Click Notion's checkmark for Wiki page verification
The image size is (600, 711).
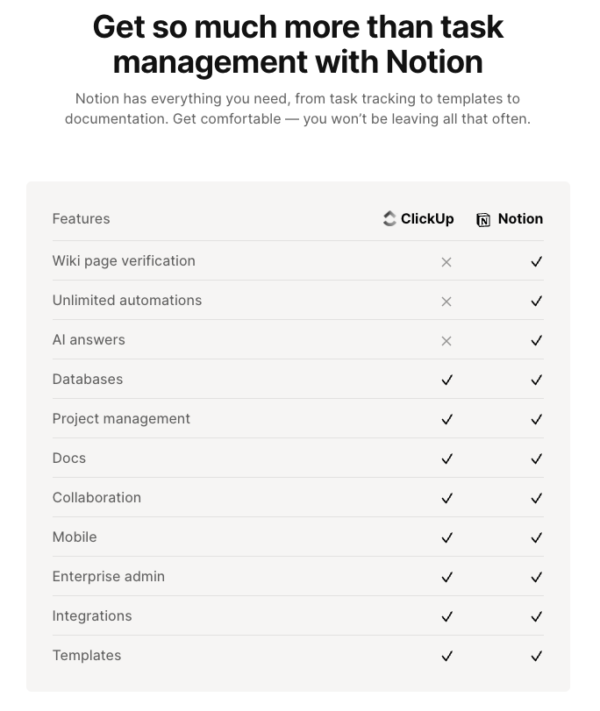537,262
